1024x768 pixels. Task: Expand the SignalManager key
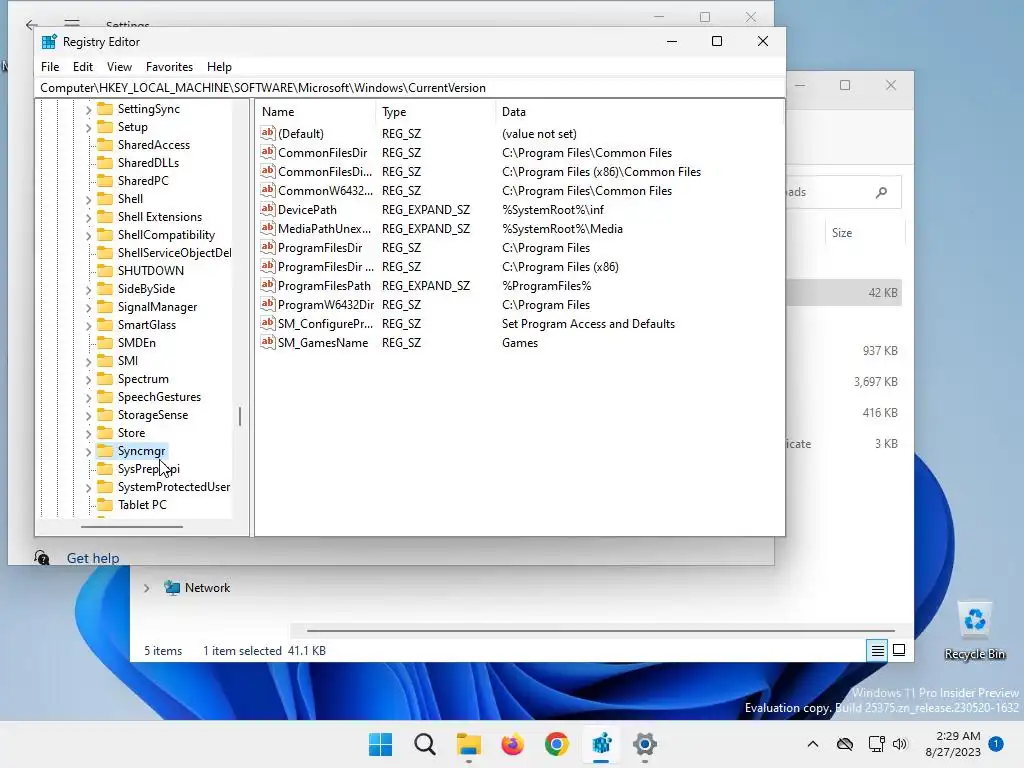click(88, 308)
